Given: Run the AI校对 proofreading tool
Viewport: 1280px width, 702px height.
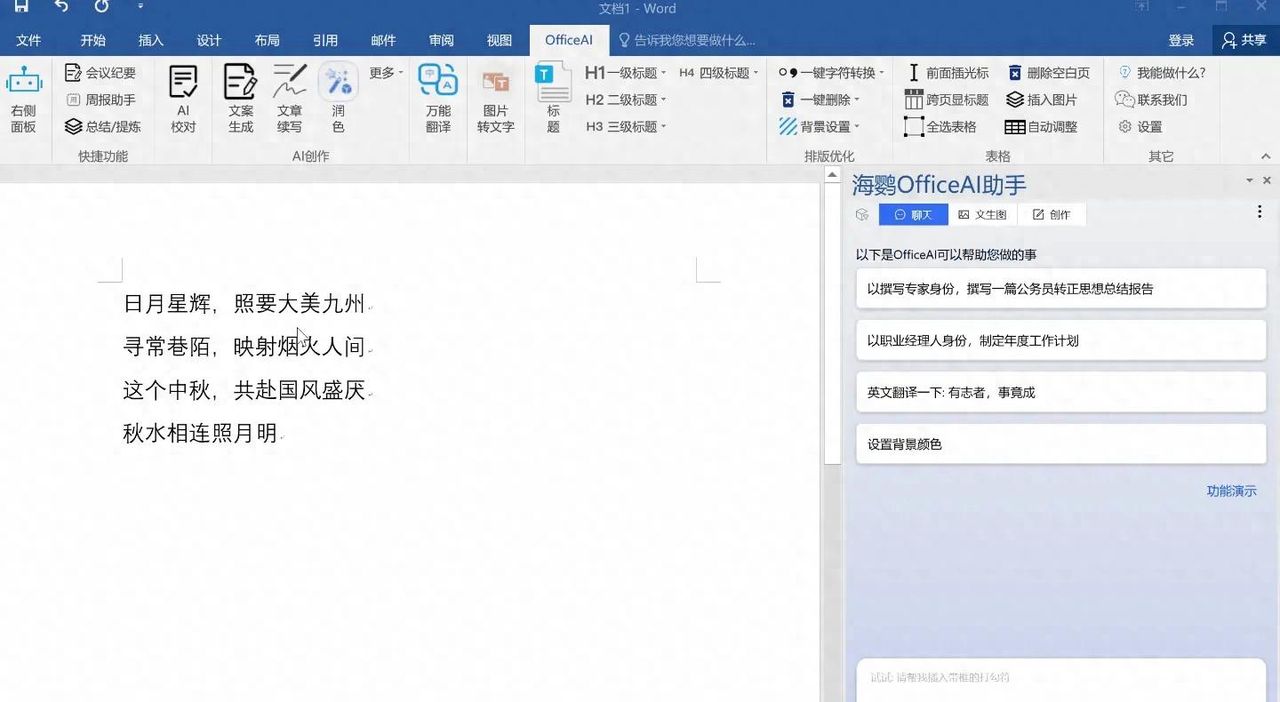Looking at the screenshot, I should point(183,100).
